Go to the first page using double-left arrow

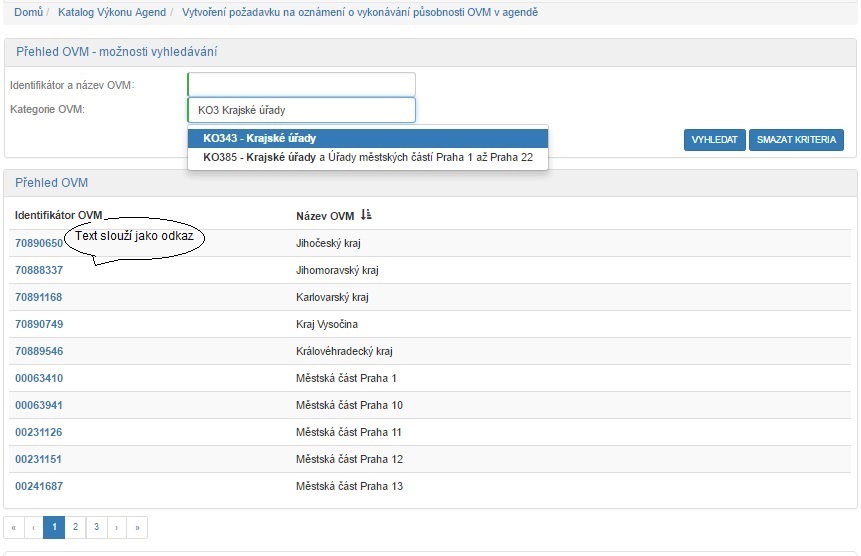tap(14, 527)
